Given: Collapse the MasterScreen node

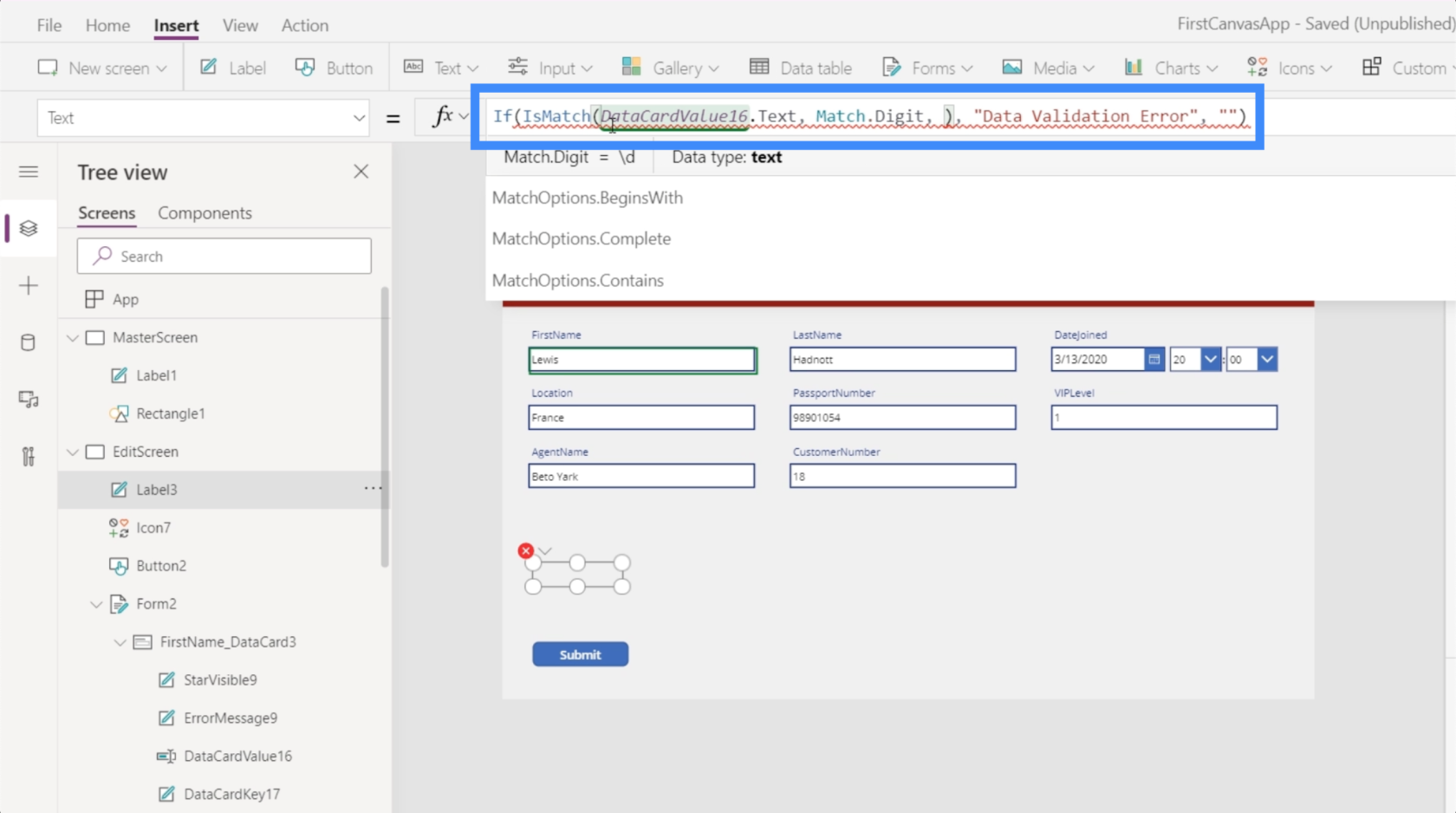Looking at the screenshot, I should coord(73,338).
